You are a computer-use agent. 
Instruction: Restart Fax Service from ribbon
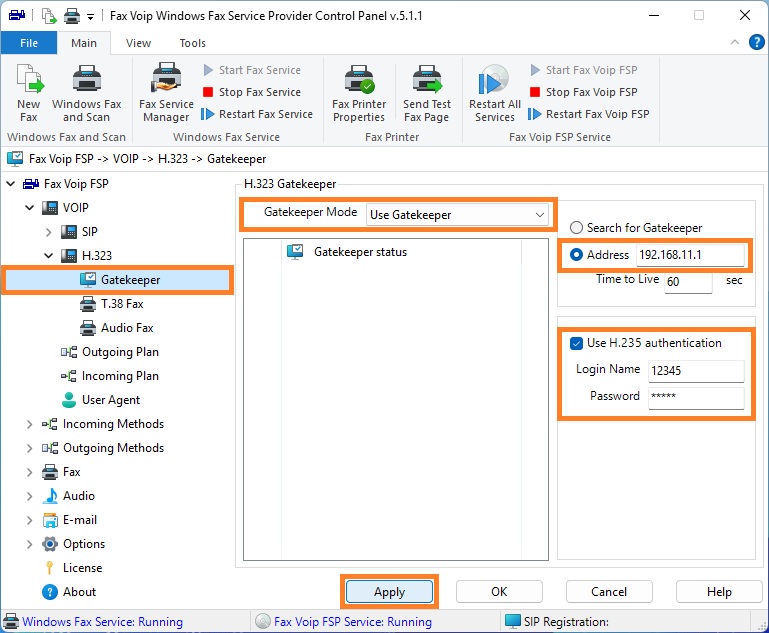coord(257,114)
